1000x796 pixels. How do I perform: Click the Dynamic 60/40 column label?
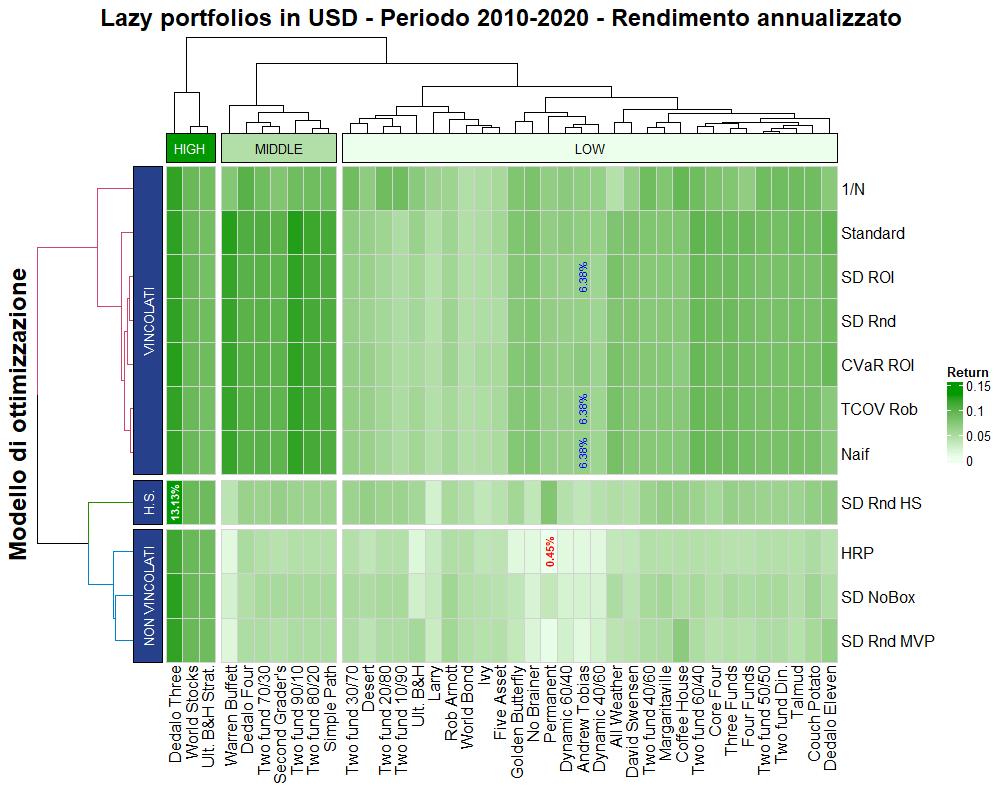[566, 719]
